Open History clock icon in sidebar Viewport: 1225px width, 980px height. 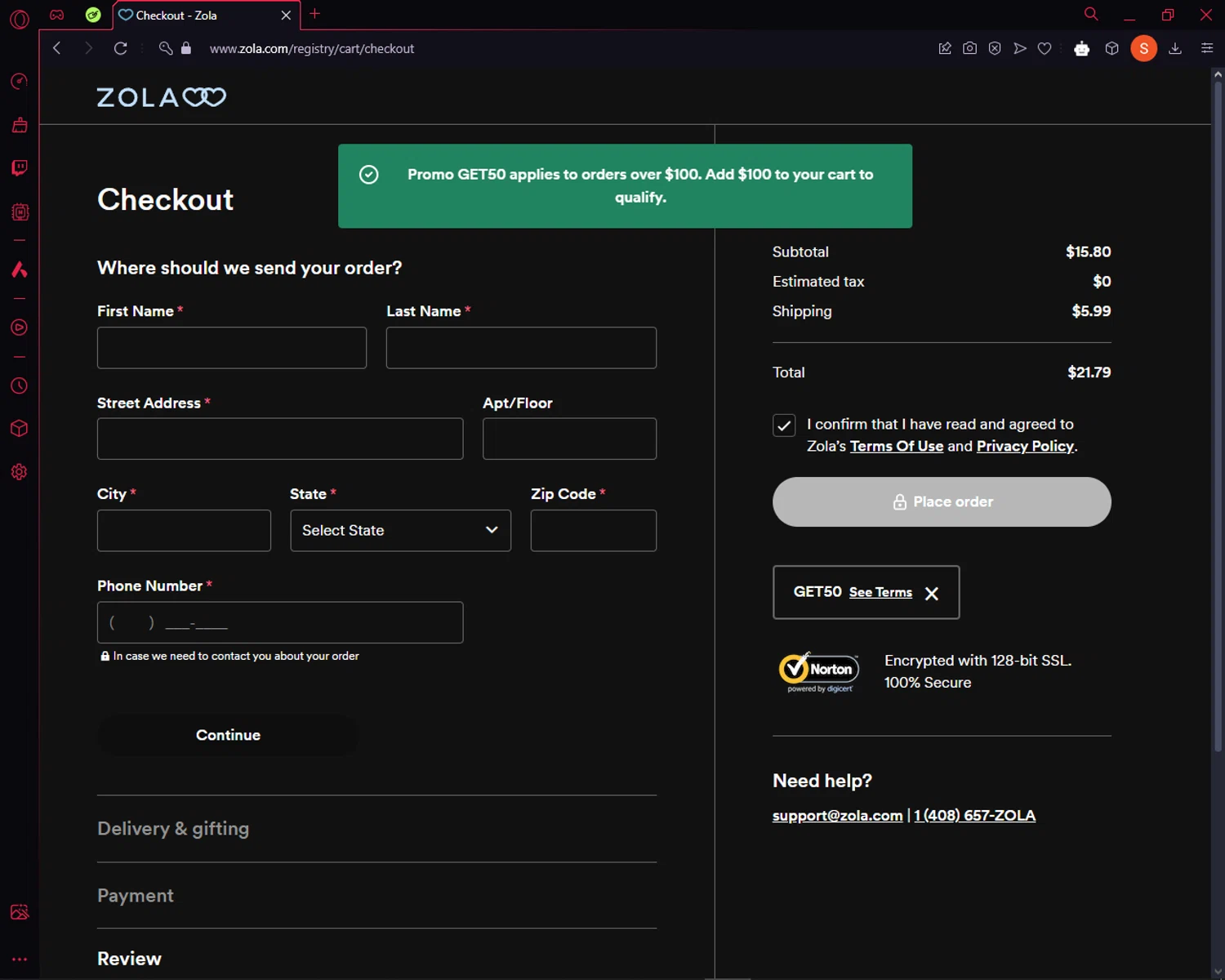(x=19, y=385)
